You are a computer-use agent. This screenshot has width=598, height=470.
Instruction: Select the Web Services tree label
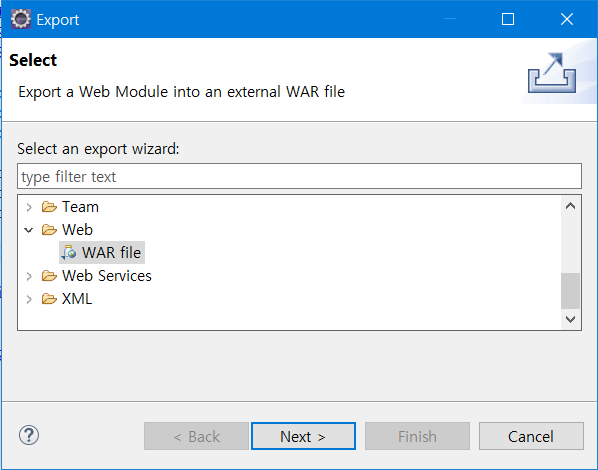(107, 276)
